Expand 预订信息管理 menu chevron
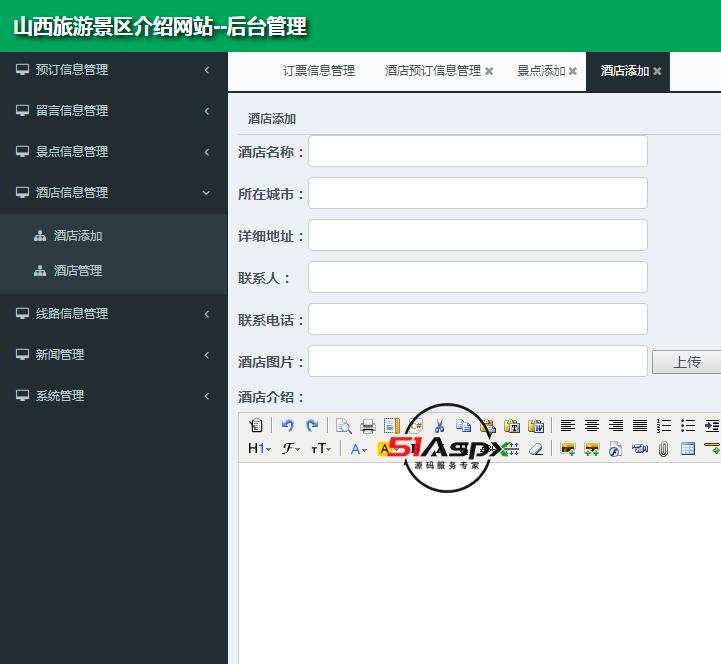721x664 pixels. point(207,70)
